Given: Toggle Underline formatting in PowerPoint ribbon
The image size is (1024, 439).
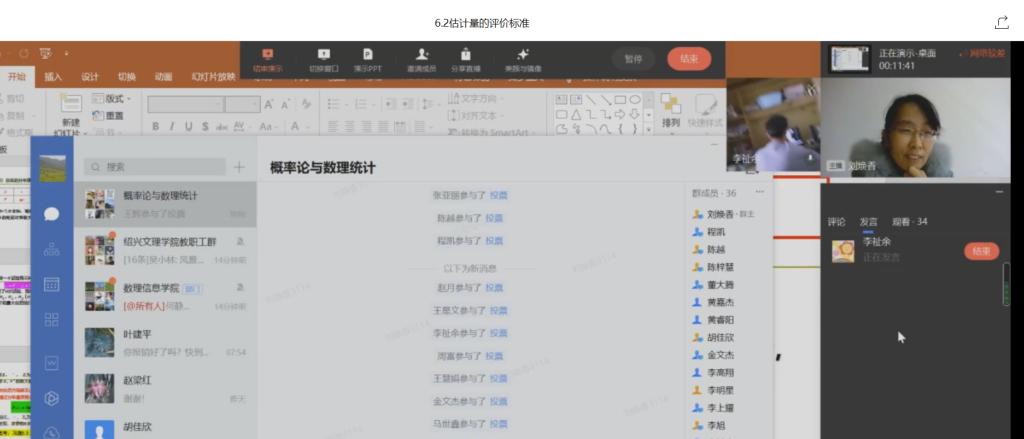Looking at the screenshot, I should click(x=188, y=127).
